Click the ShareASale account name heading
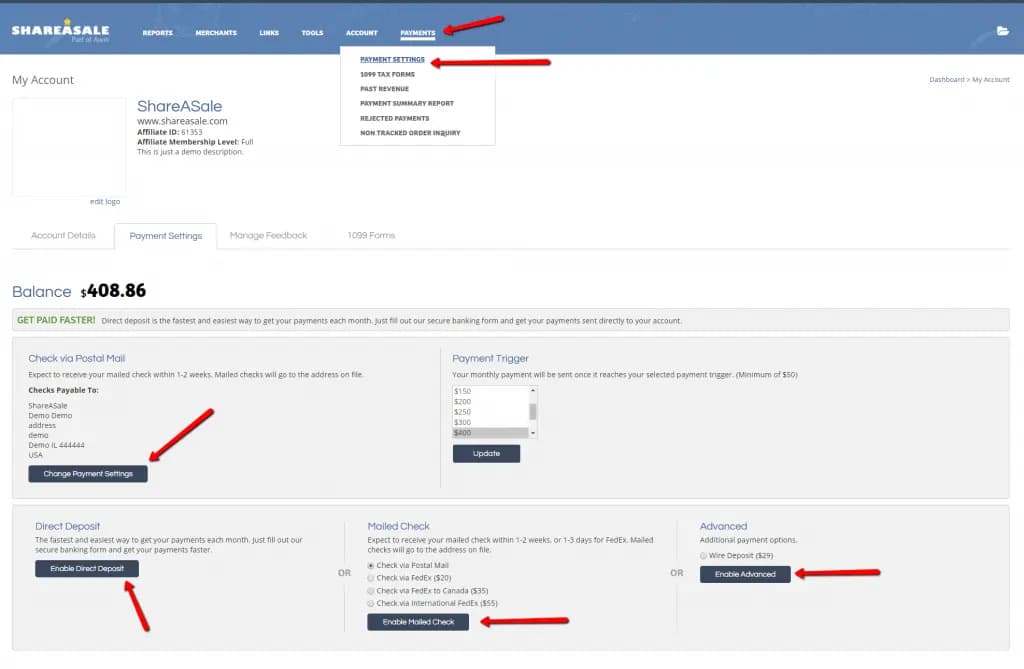Screen dimensions: 1024x669 pyautogui.click(x=180, y=106)
